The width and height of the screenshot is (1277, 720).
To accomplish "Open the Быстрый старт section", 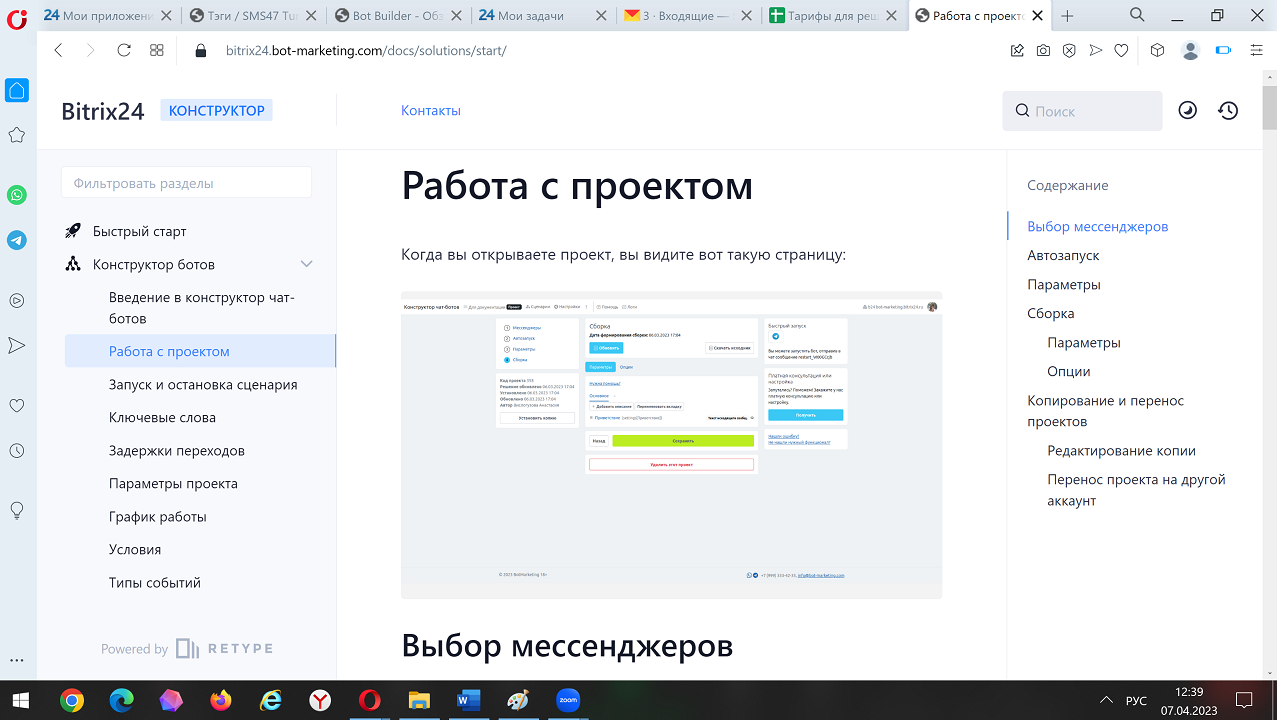I will [139, 231].
